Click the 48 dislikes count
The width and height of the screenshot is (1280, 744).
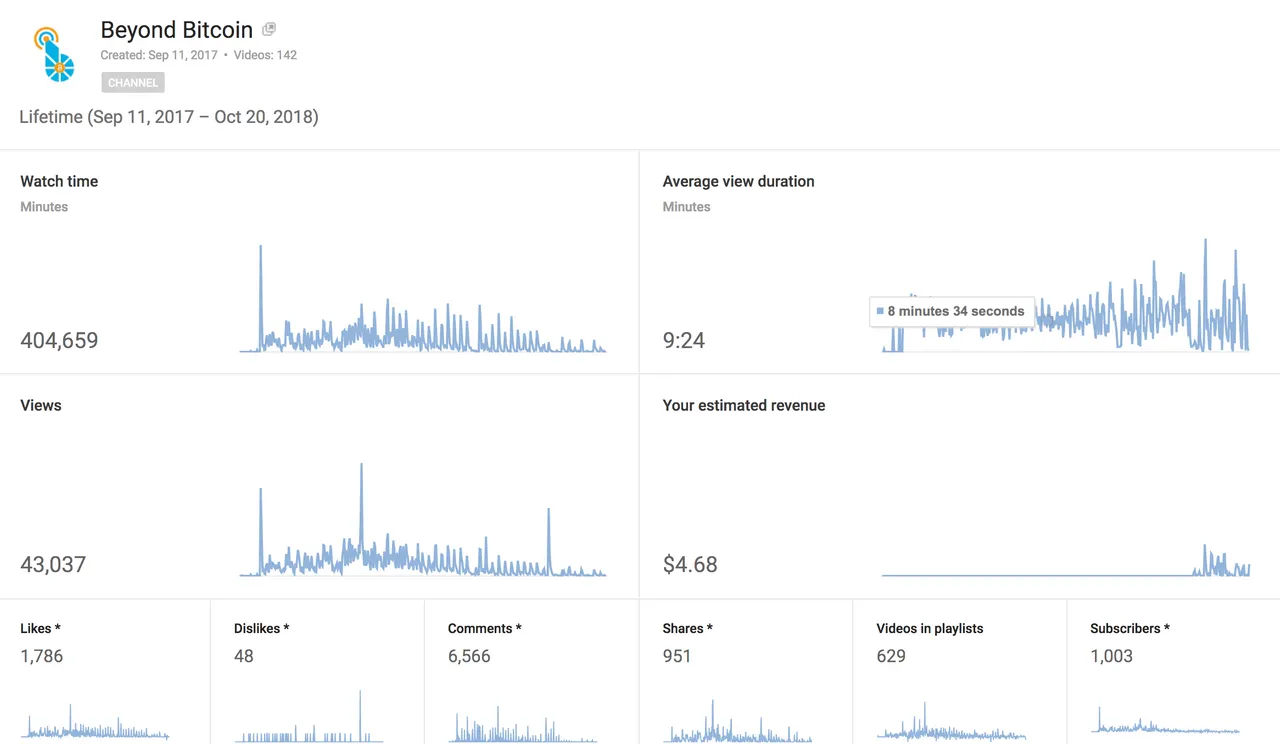pyautogui.click(x=244, y=656)
